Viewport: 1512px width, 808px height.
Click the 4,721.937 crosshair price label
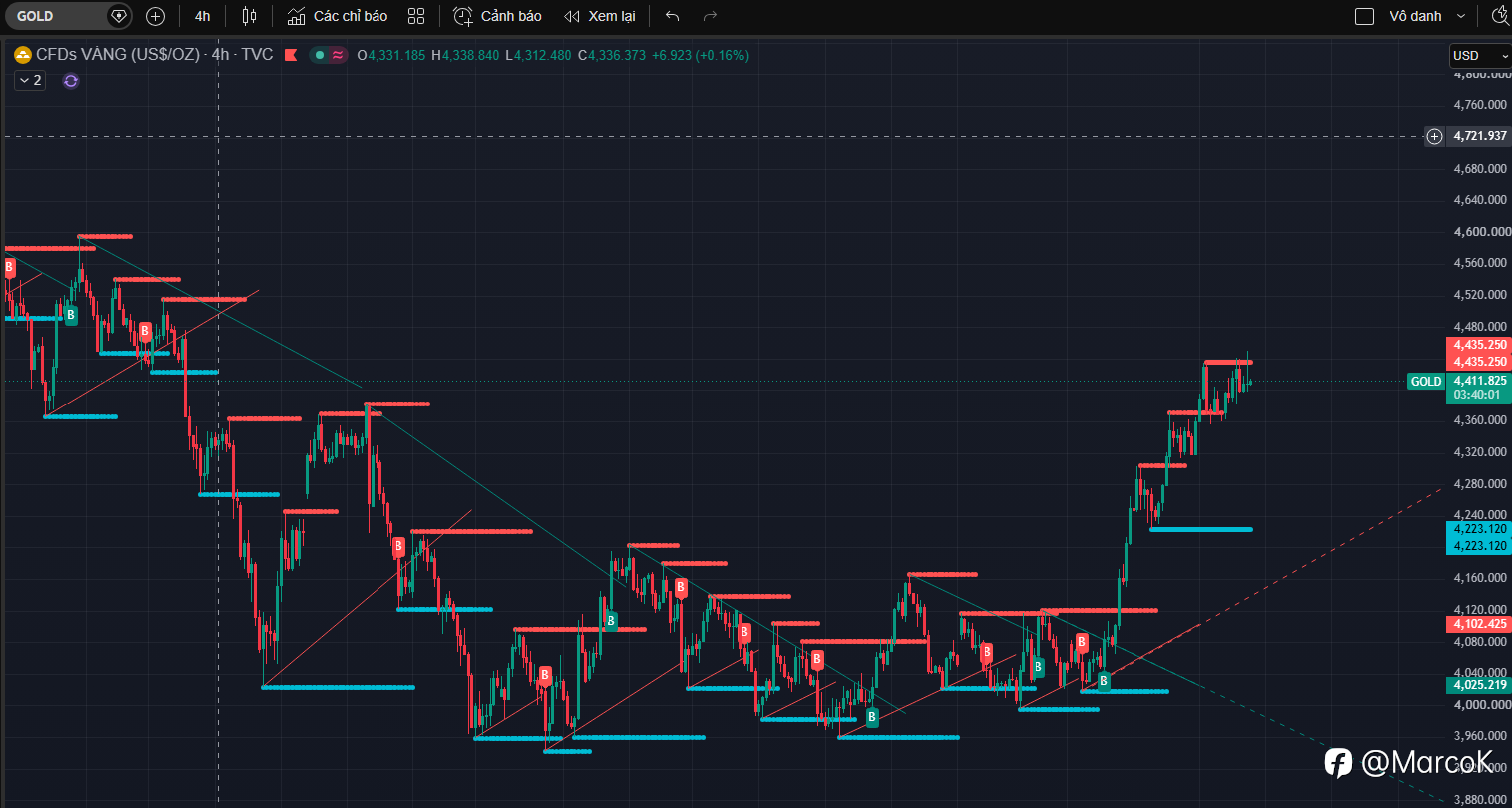click(1480, 136)
